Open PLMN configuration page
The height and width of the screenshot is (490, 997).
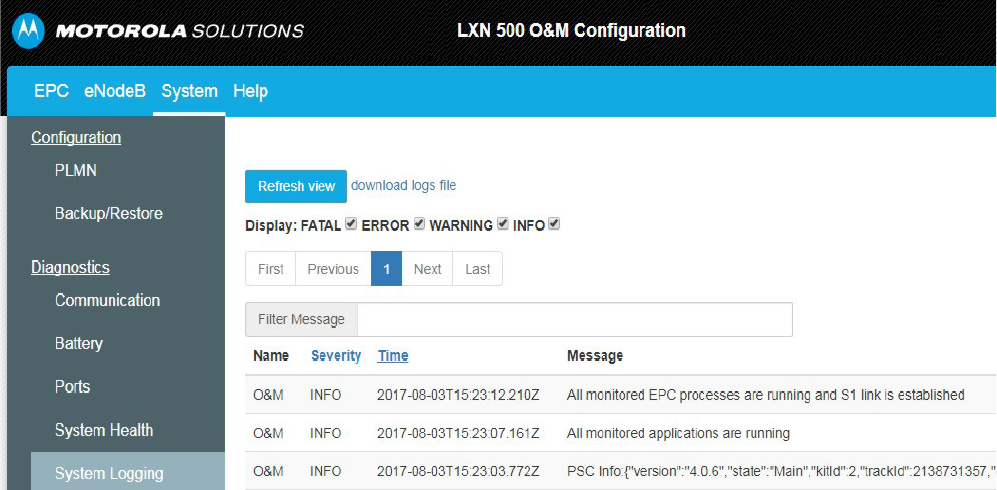76,170
